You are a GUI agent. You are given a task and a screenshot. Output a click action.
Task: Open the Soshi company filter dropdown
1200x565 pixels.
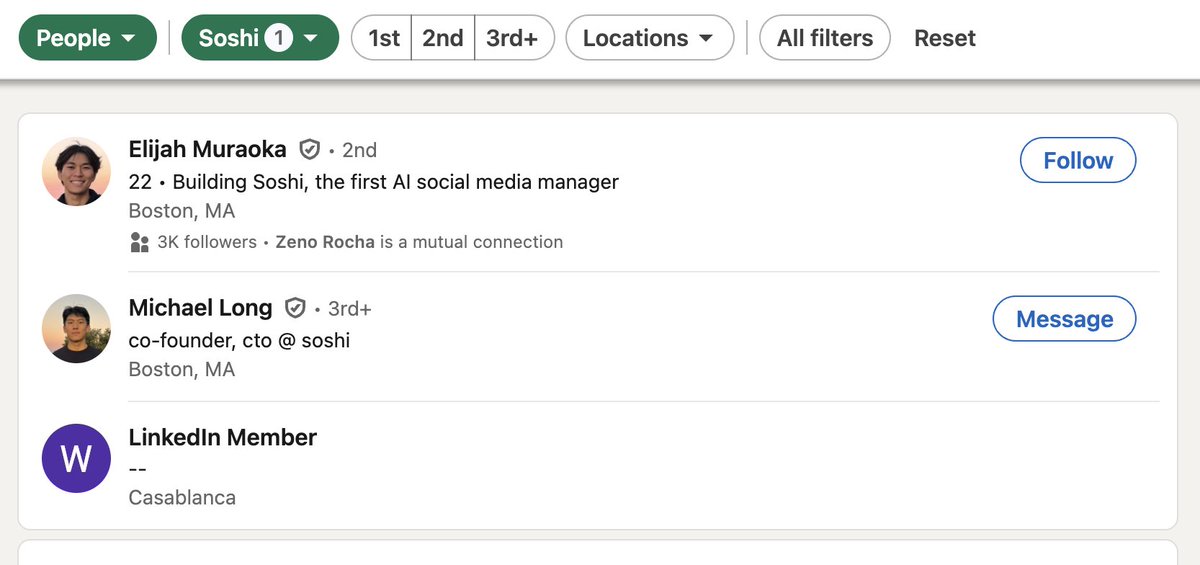point(260,38)
